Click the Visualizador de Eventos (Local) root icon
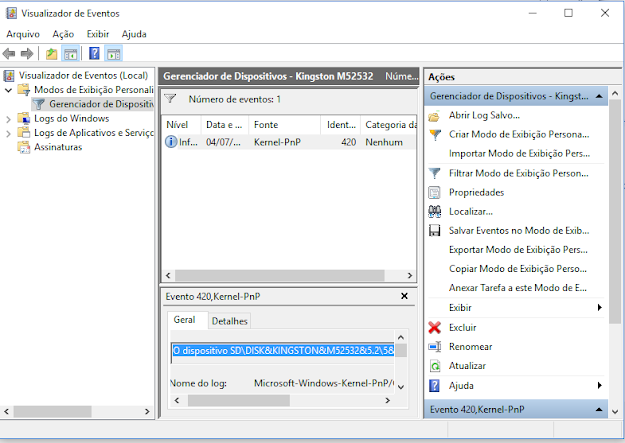625x443 pixels. (x=10, y=76)
